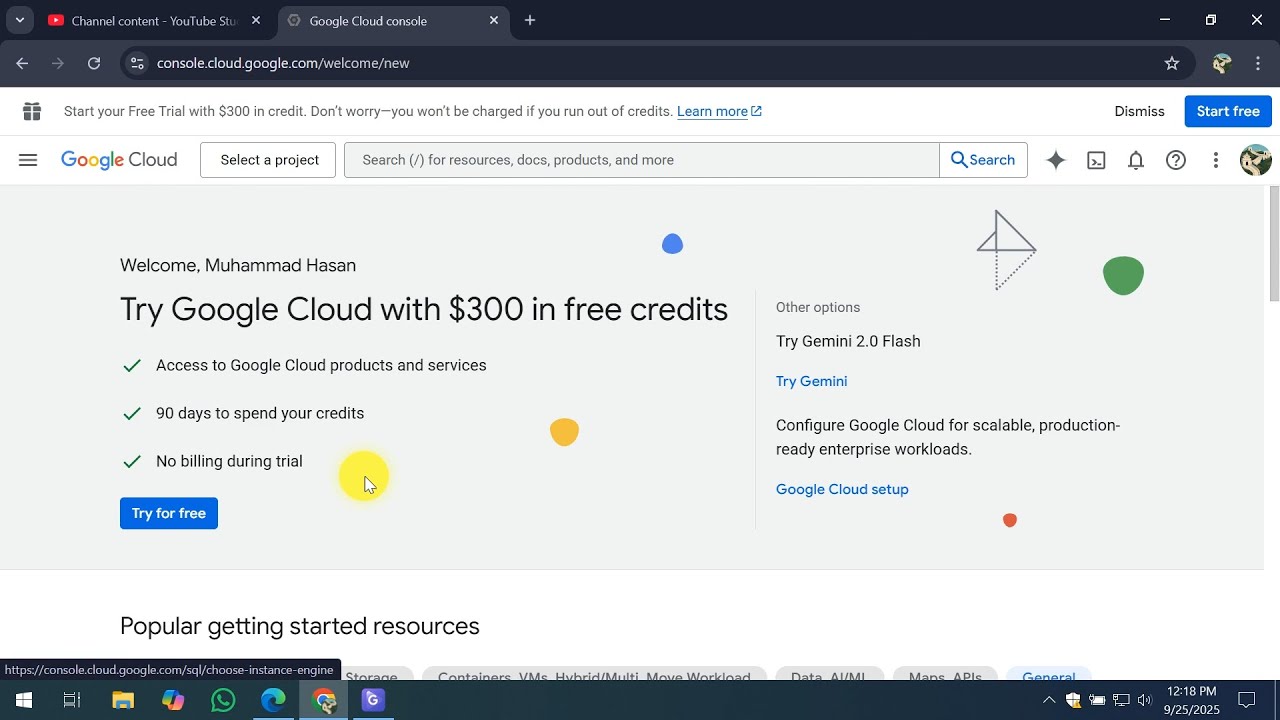Click the Chrome icon in taskbar
Screen dimensions: 1280x720
click(x=324, y=700)
